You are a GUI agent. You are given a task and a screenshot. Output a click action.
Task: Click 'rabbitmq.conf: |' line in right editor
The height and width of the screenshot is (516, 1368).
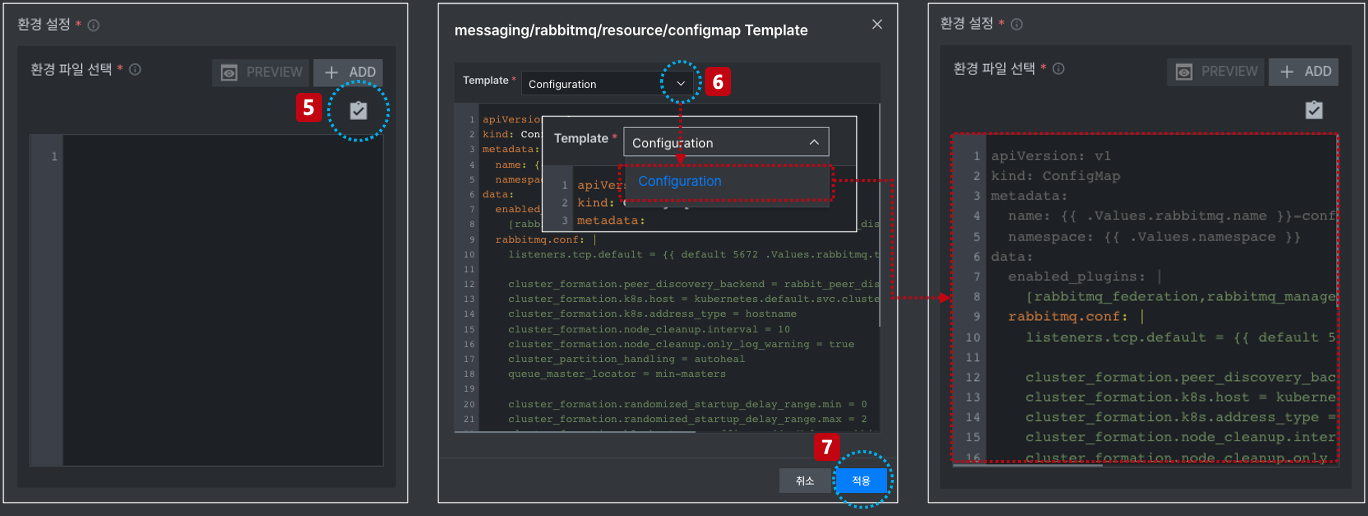click(1075, 317)
